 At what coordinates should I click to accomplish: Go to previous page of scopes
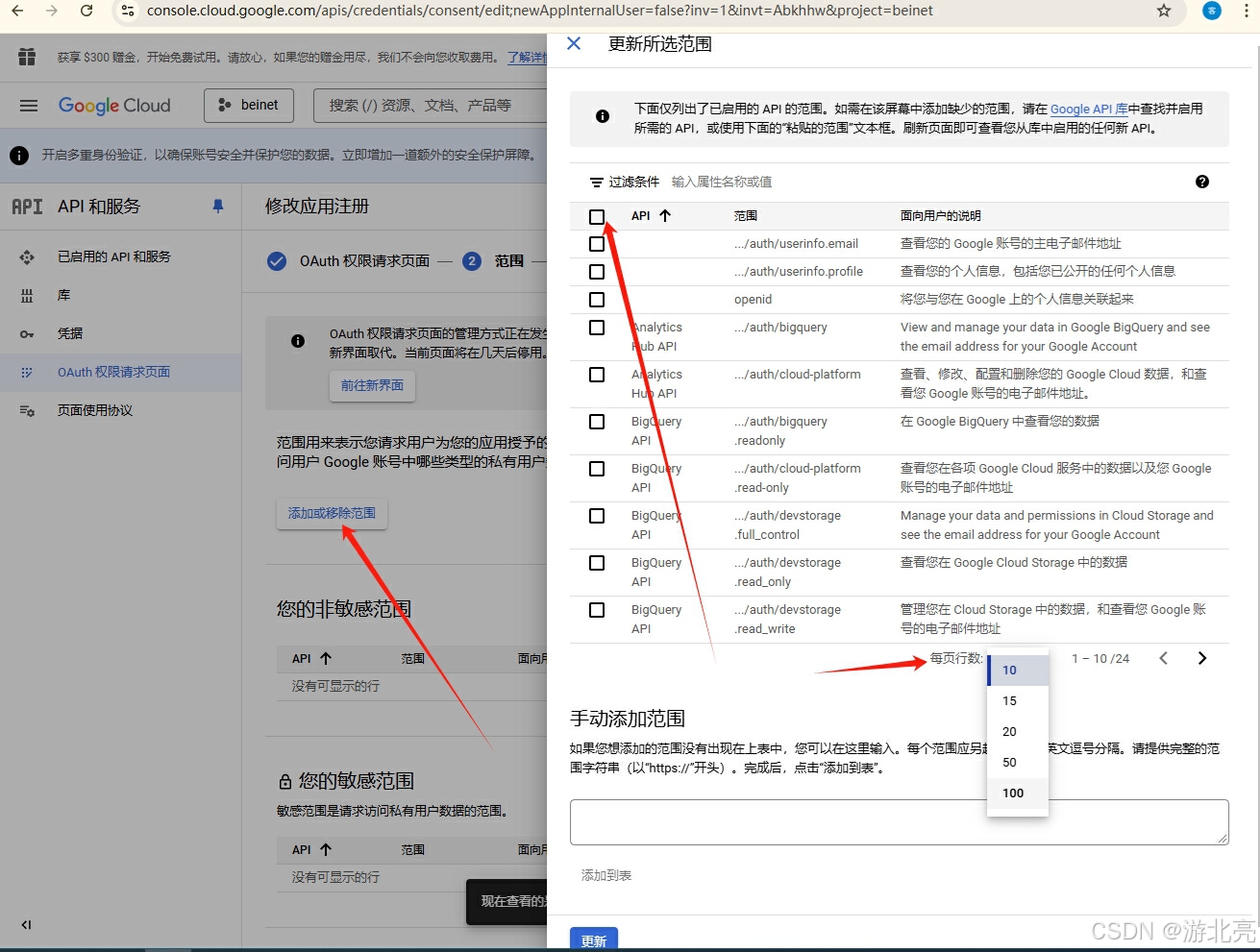[1164, 658]
